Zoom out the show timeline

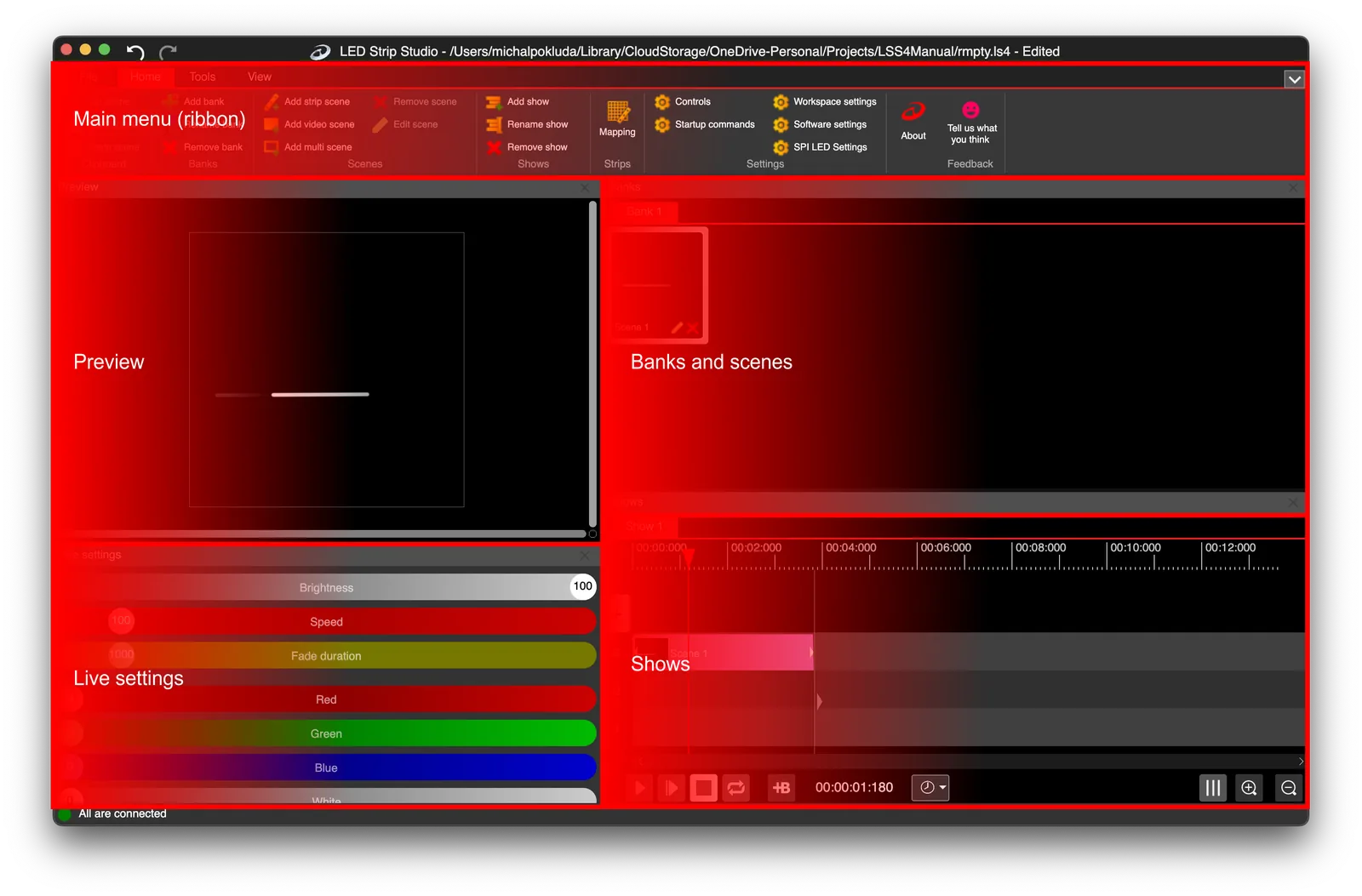tap(1289, 788)
